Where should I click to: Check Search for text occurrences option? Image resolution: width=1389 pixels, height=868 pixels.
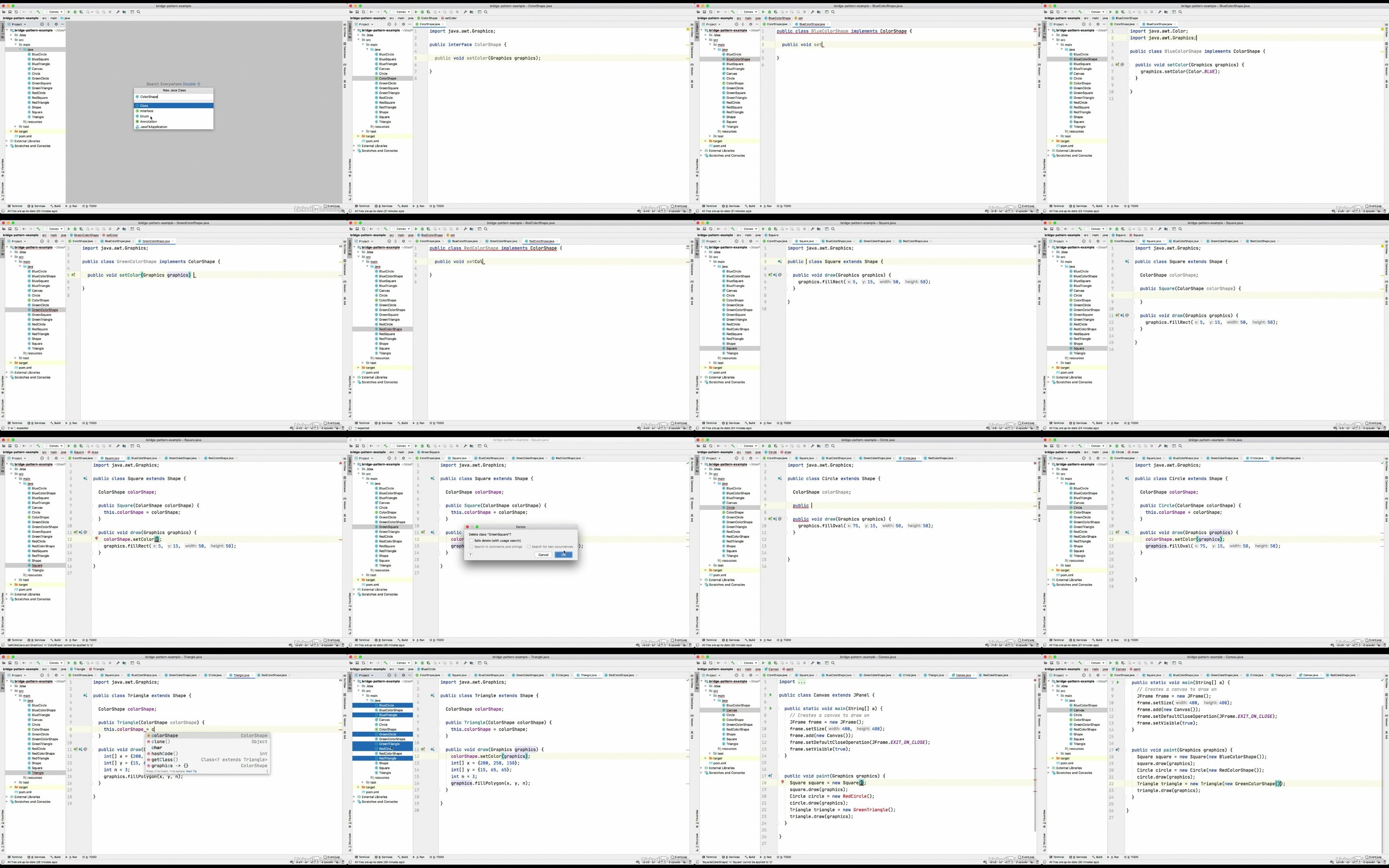point(529,546)
